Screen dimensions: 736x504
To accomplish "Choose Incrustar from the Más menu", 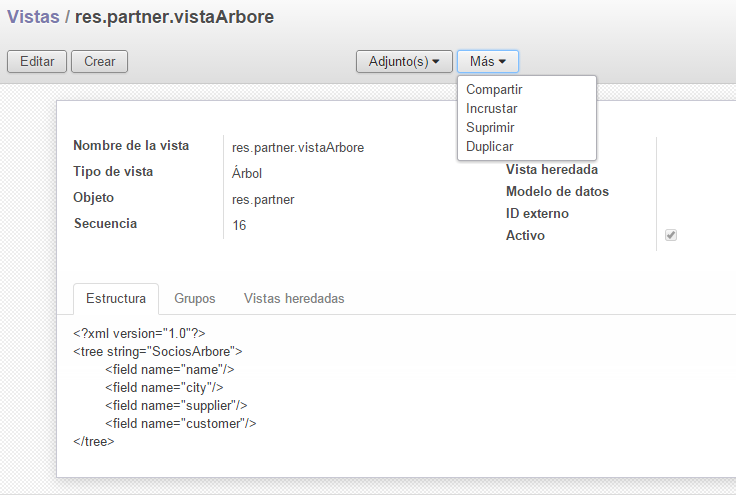I will pyautogui.click(x=491, y=108).
